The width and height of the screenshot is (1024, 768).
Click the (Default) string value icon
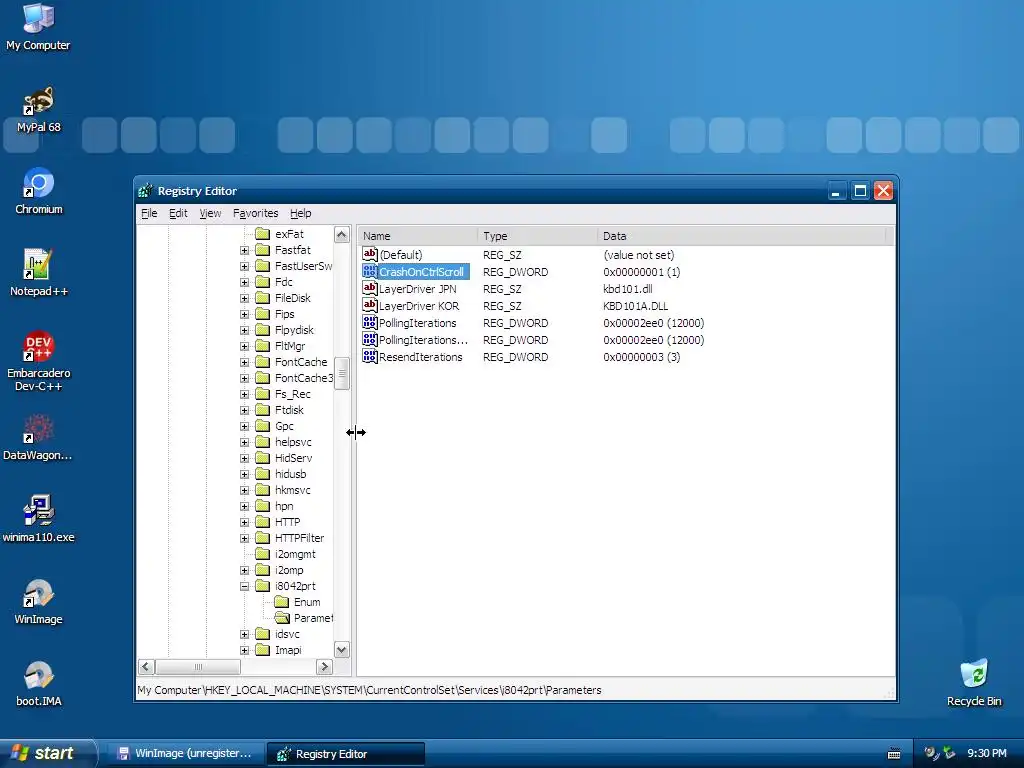pos(370,255)
